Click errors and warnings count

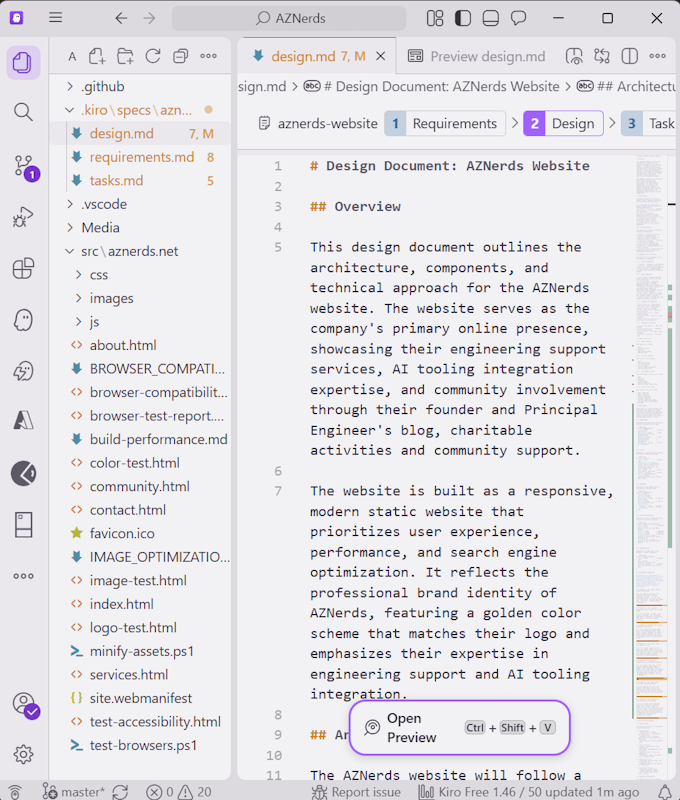coord(179,792)
